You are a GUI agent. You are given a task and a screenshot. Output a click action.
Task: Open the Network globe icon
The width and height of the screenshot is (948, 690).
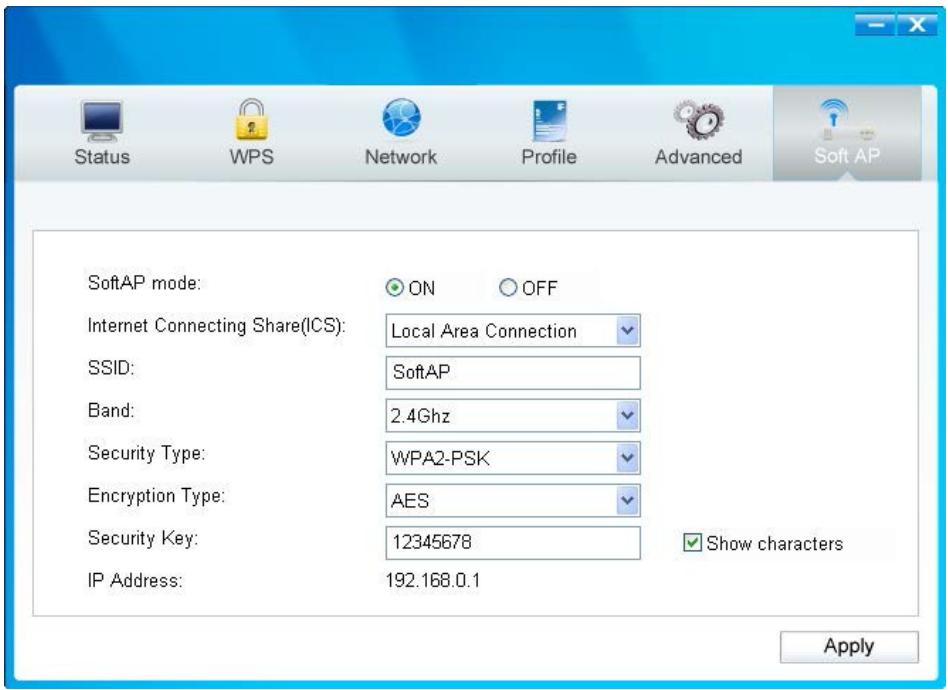point(401,118)
